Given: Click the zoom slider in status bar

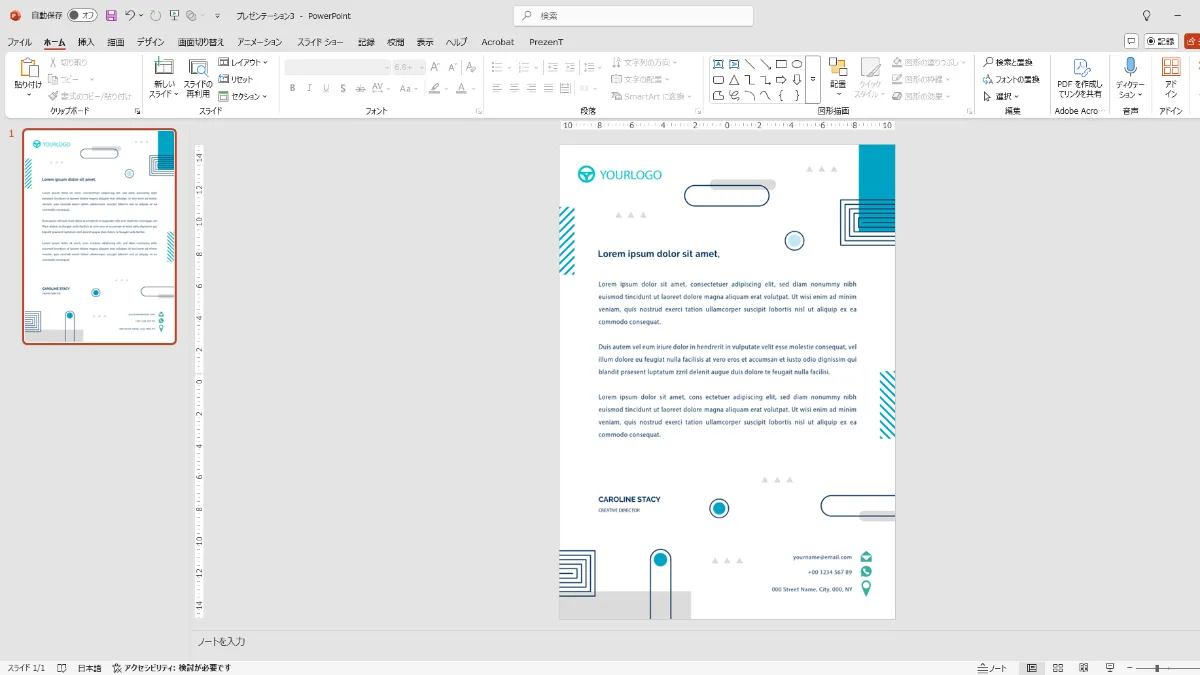Looking at the screenshot, I should tap(1157, 668).
